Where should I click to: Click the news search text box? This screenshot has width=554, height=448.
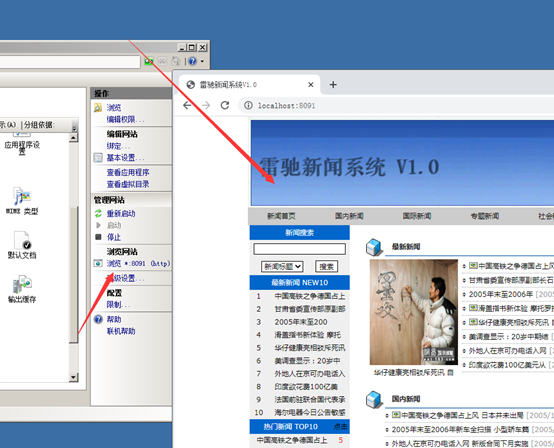299,249
